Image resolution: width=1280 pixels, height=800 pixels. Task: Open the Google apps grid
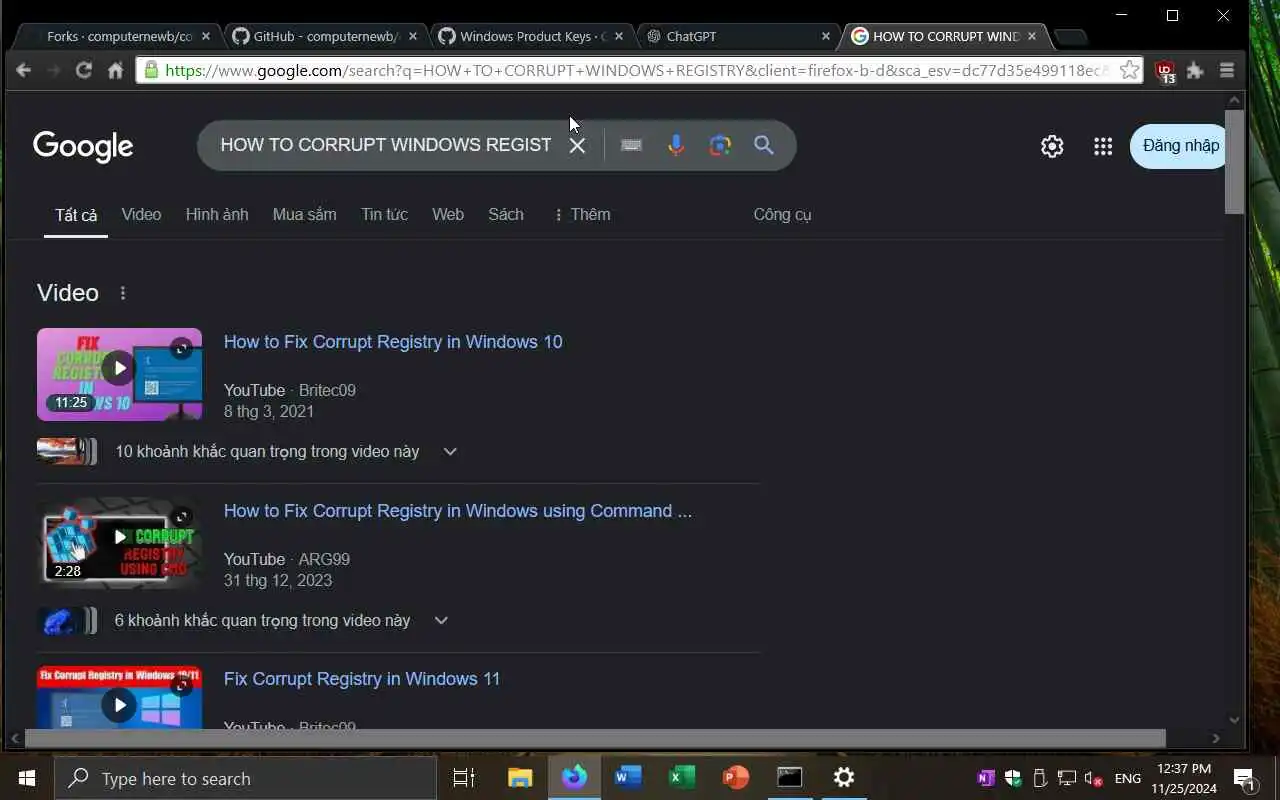[1103, 146]
